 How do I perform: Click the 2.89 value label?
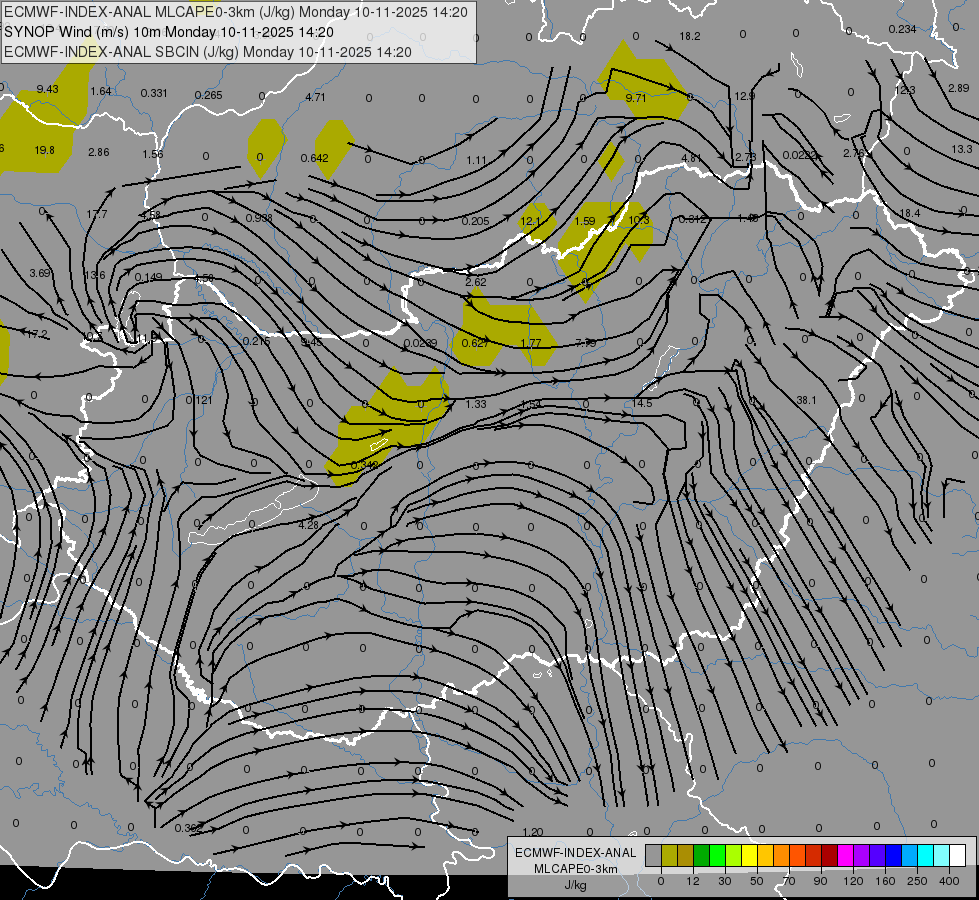pos(958,88)
